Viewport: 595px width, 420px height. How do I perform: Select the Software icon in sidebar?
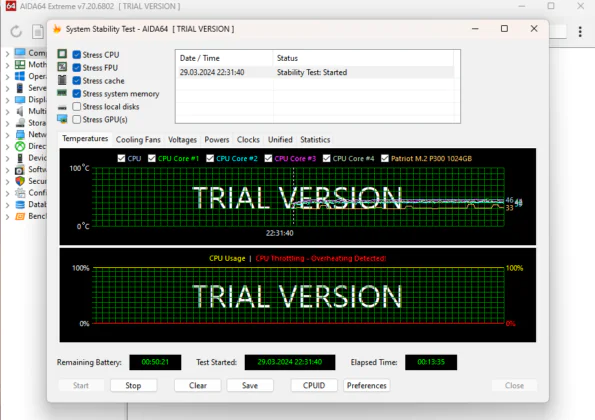(x=20, y=170)
